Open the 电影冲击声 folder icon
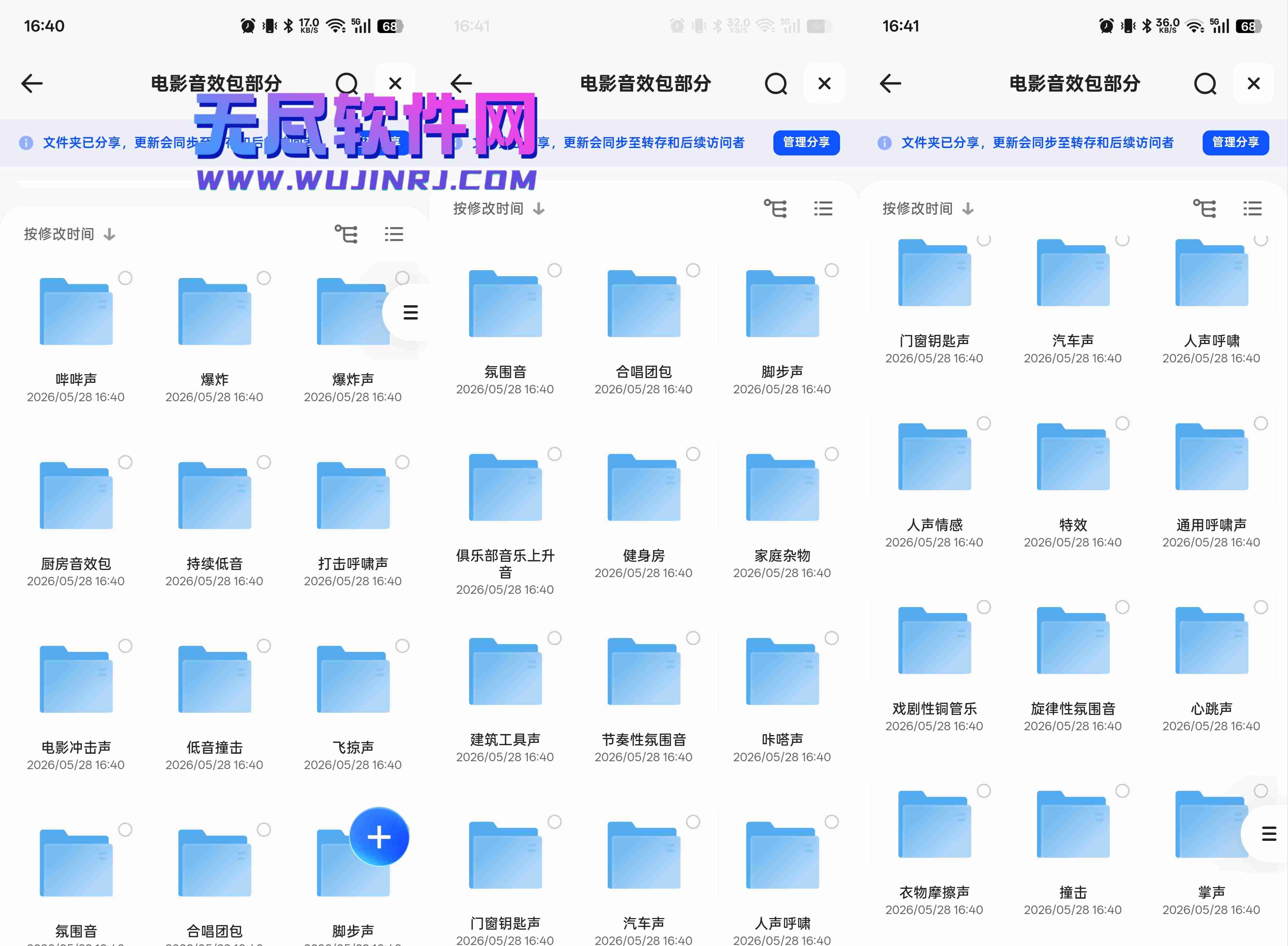 point(76,679)
